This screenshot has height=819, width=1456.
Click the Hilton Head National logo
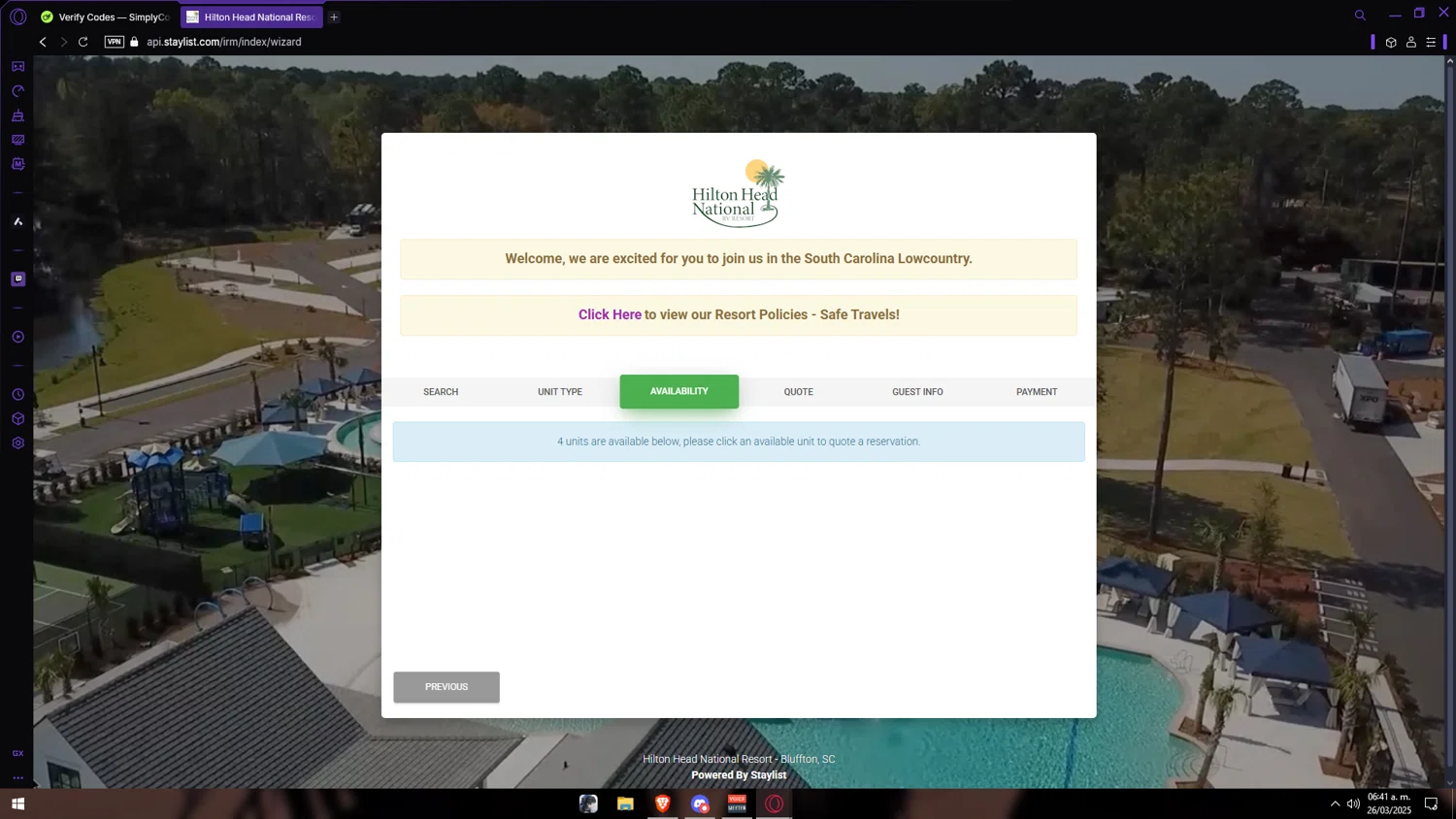tap(738, 193)
